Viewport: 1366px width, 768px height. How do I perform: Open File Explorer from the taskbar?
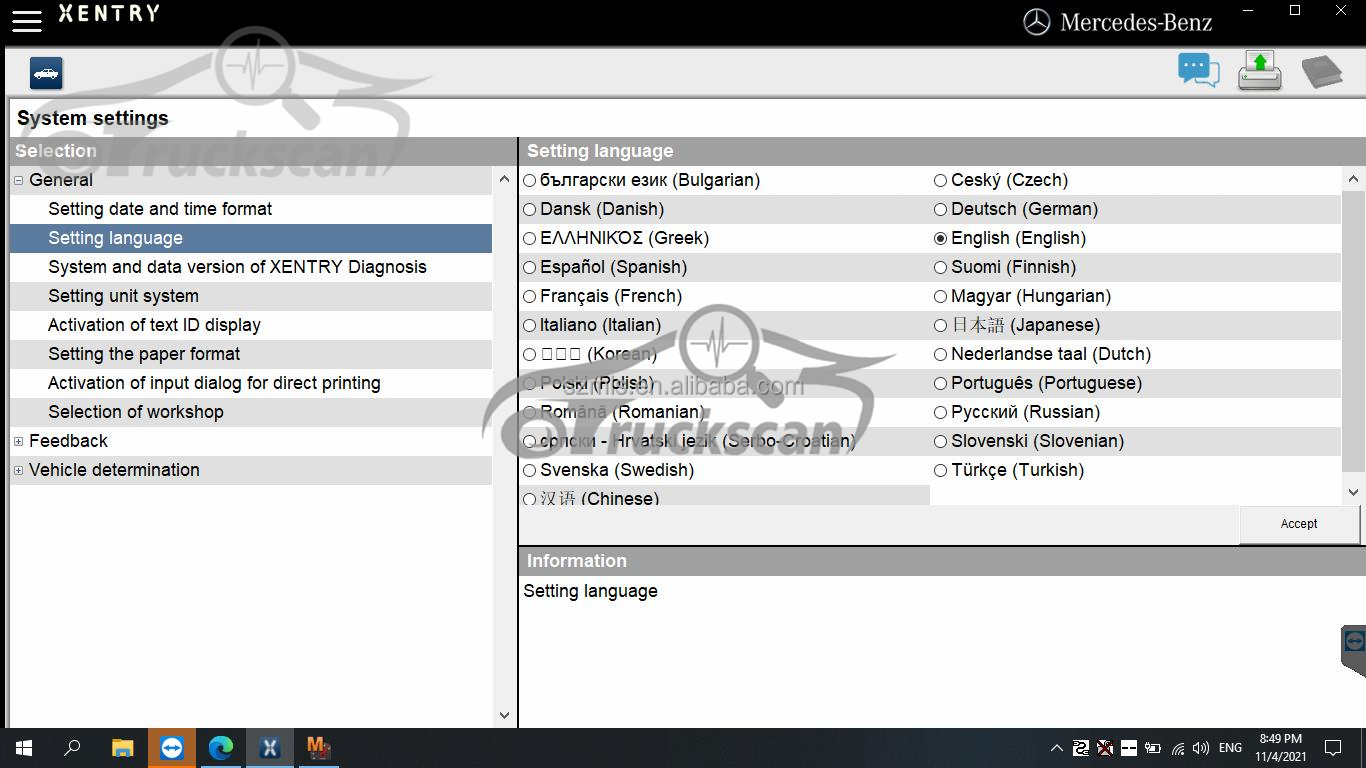click(122, 748)
